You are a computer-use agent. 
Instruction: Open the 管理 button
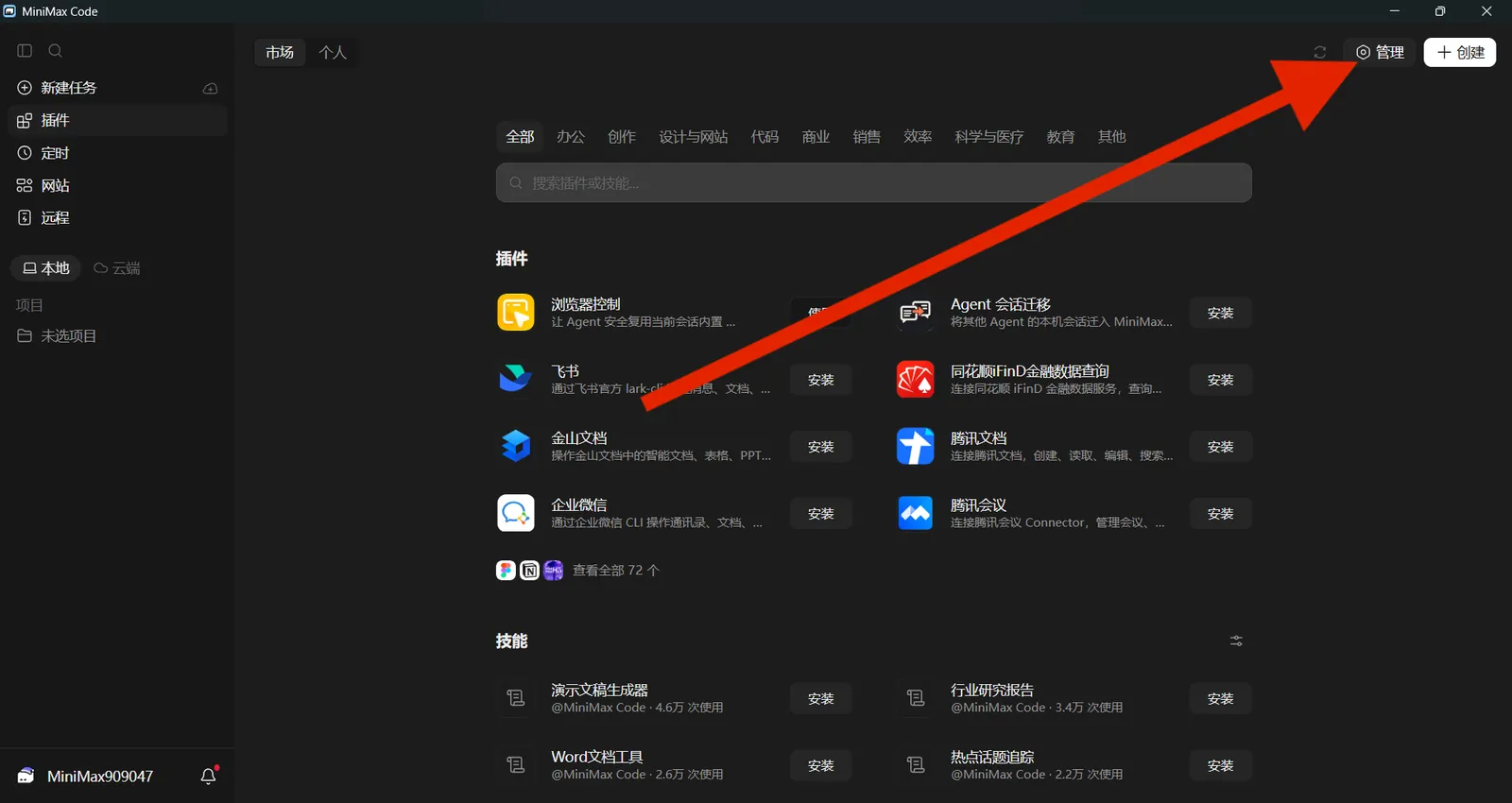click(x=1381, y=53)
